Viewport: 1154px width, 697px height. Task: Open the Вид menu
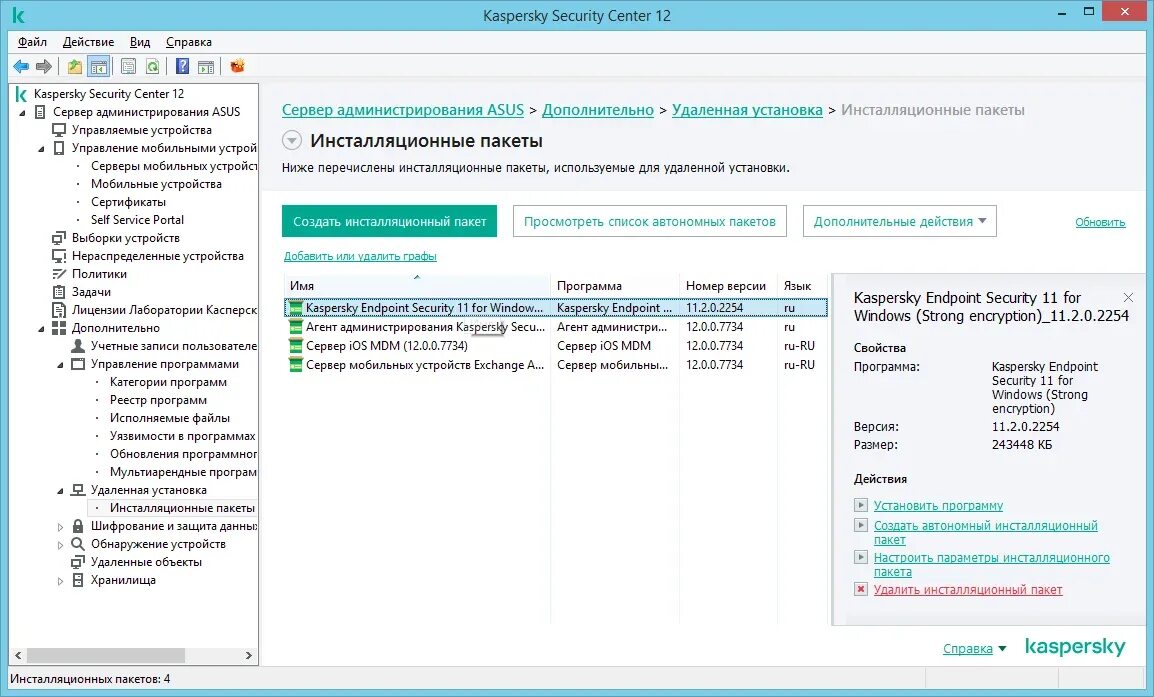pyautogui.click(x=140, y=42)
